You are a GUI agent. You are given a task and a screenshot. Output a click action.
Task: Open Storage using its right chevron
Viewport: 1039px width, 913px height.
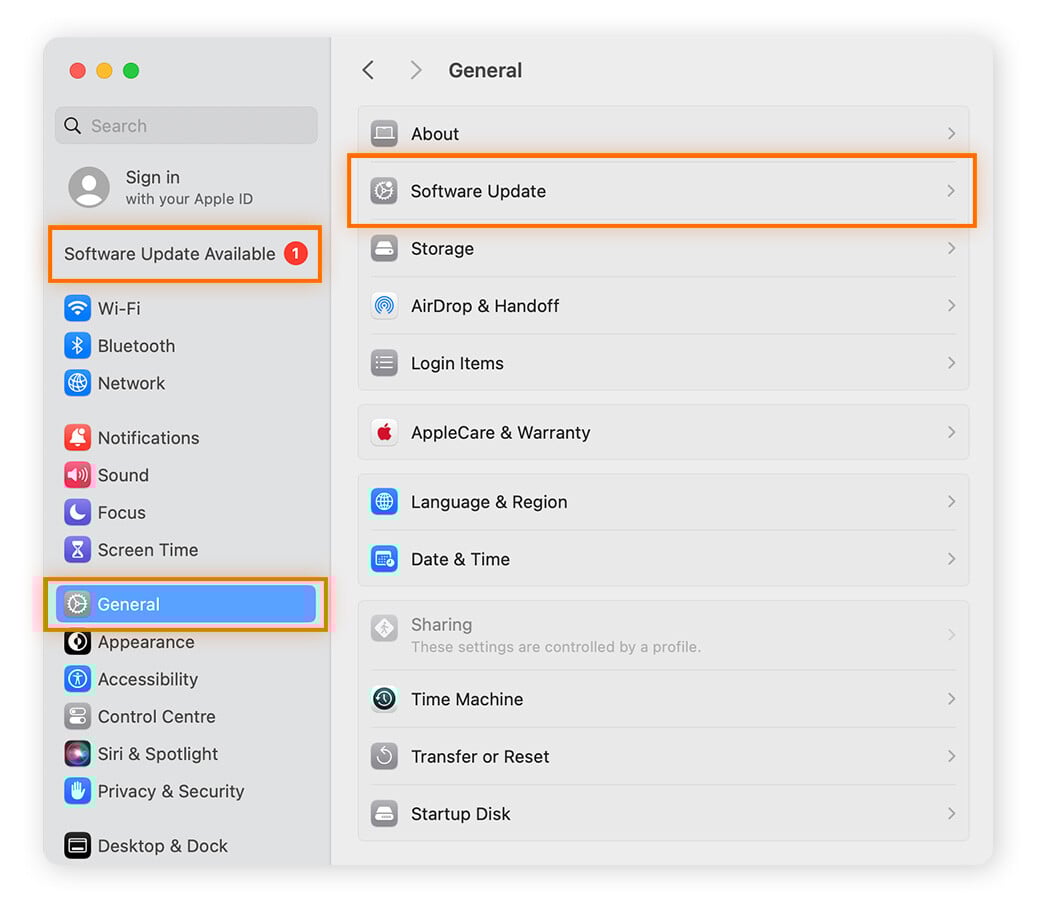(x=951, y=248)
